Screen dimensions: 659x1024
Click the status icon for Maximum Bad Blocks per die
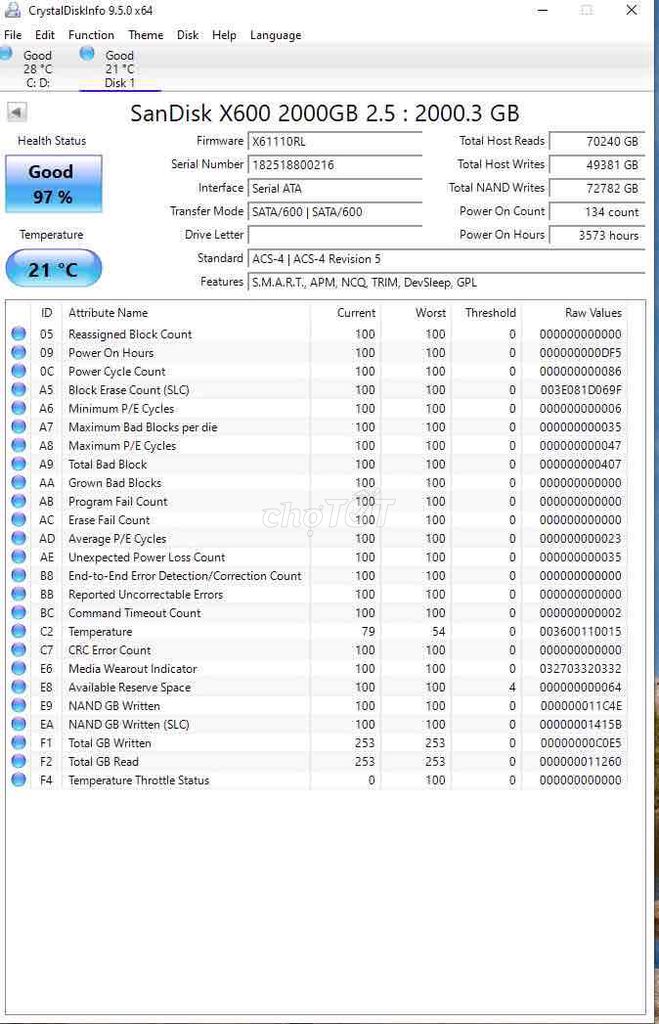pyautogui.click(x=18, y=426)
